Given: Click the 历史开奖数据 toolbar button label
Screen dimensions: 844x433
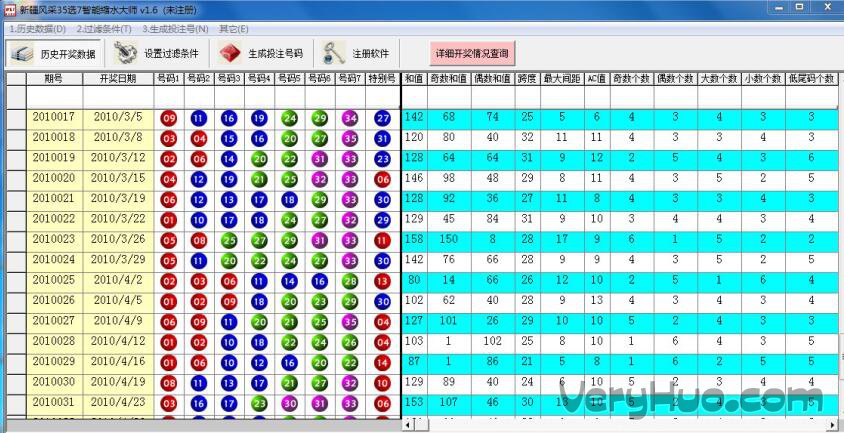Looking at the screenshot, I should (x=68, y=54).
